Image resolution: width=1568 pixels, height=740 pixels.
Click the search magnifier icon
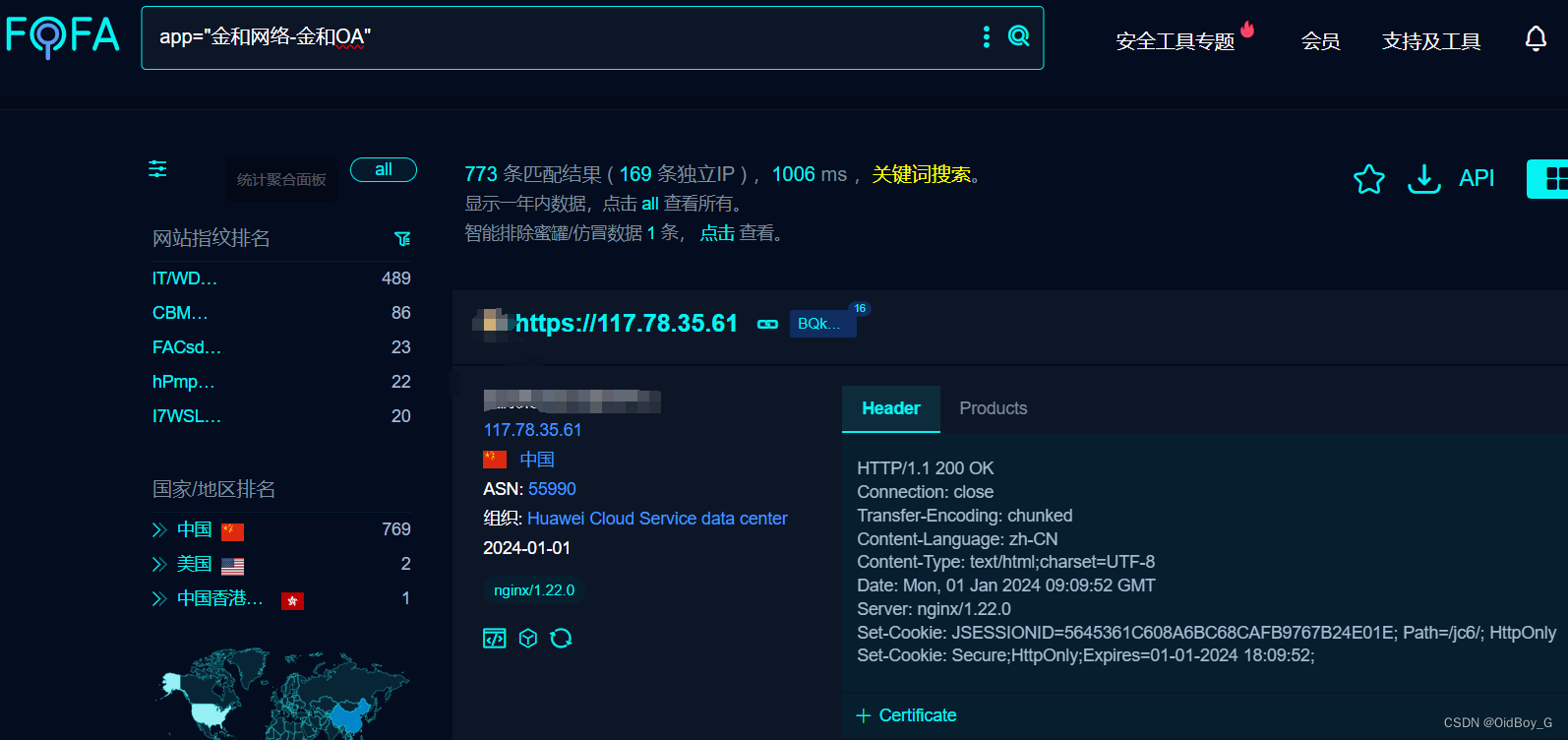click(1019, 36)
